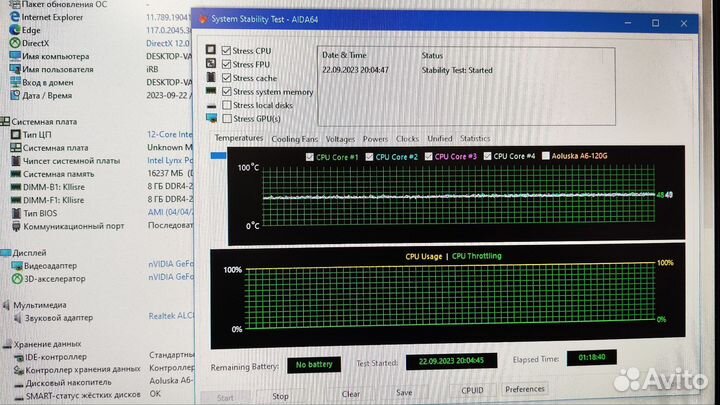Viewport: 720px width, 405px height.
Task: Click the DIMM-F1: Kllisre module icon
Action: click(16, 200)
